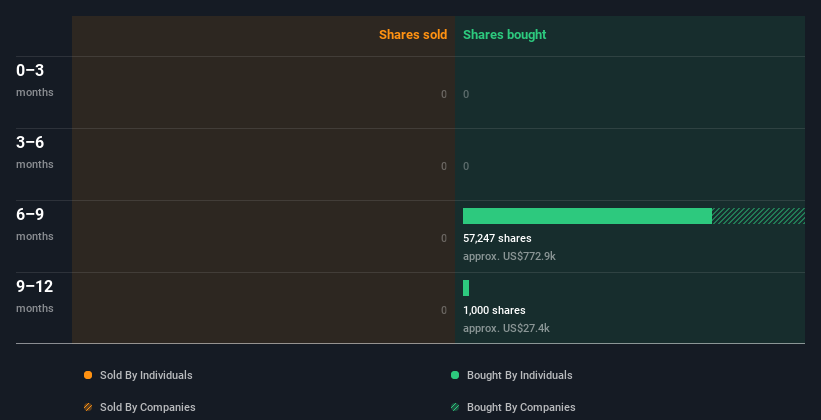Select the Sold By Individuals legend label

(x=146, y=375)
